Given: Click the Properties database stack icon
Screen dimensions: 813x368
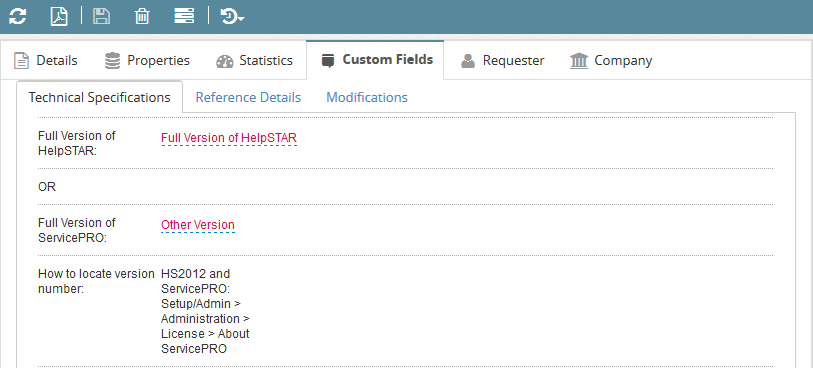Looking at the screenshot, I should (112, 61).
